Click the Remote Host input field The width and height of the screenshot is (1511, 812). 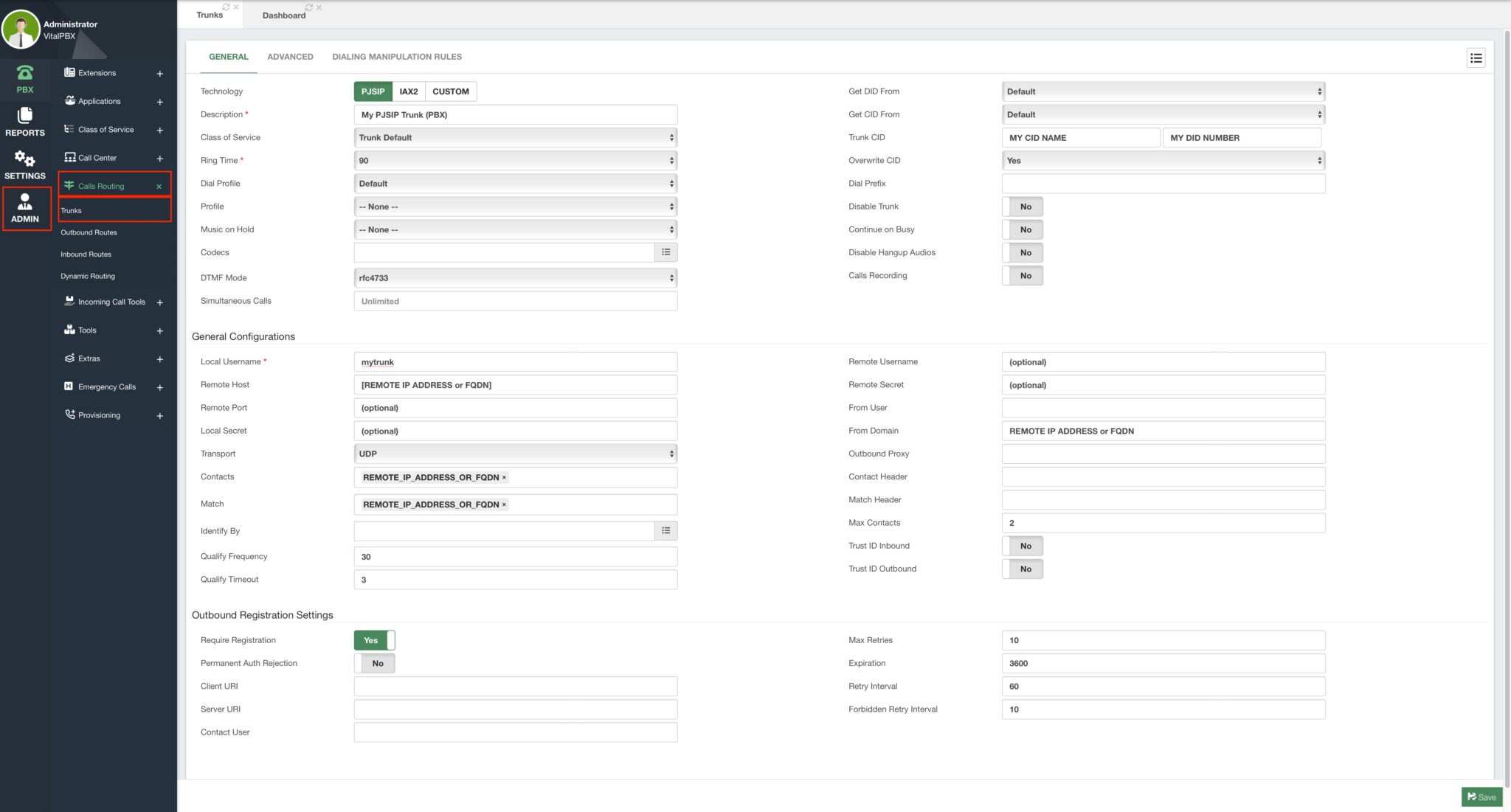[515, 385]
